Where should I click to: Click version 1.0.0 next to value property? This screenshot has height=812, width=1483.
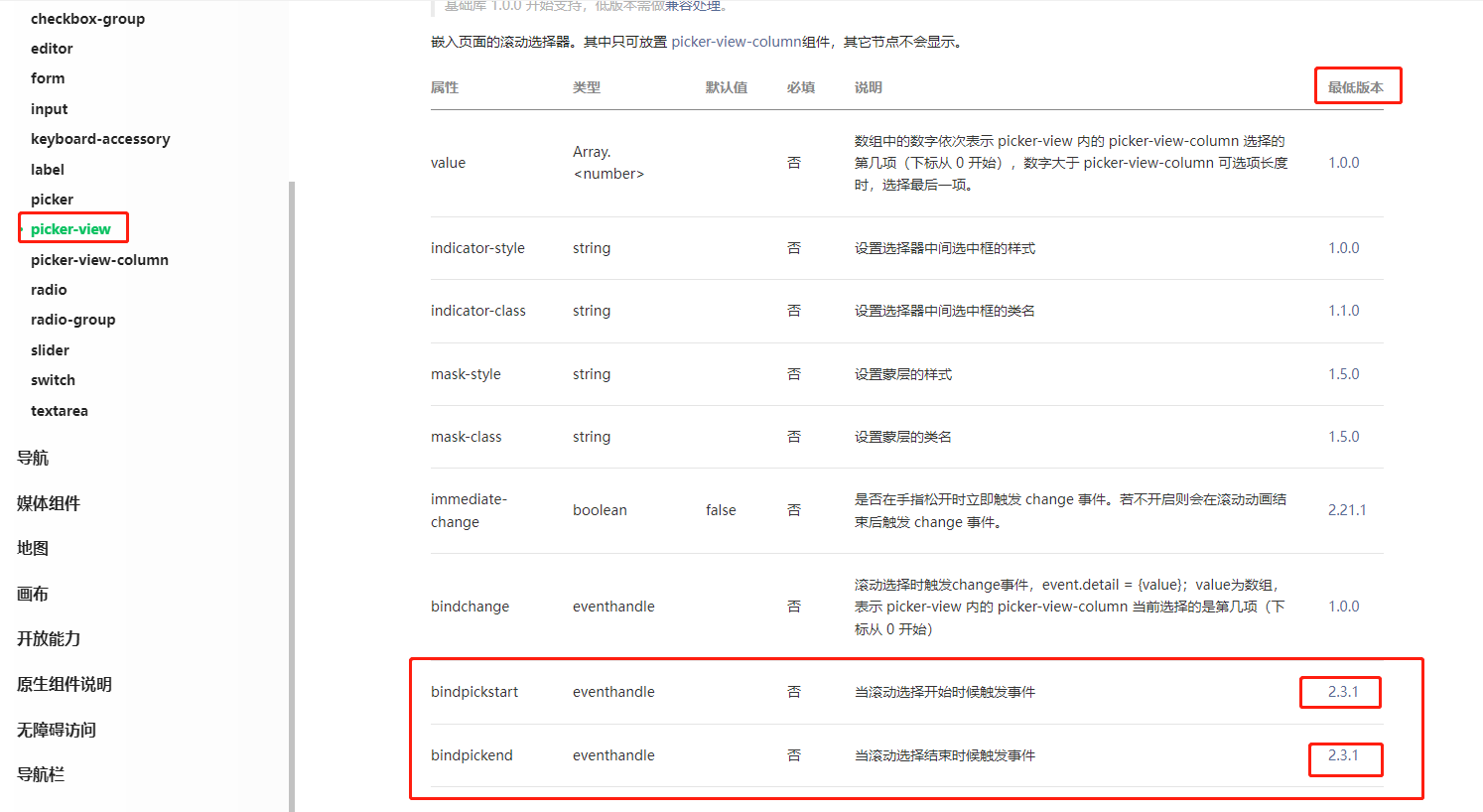click(x=1343, y=162)
